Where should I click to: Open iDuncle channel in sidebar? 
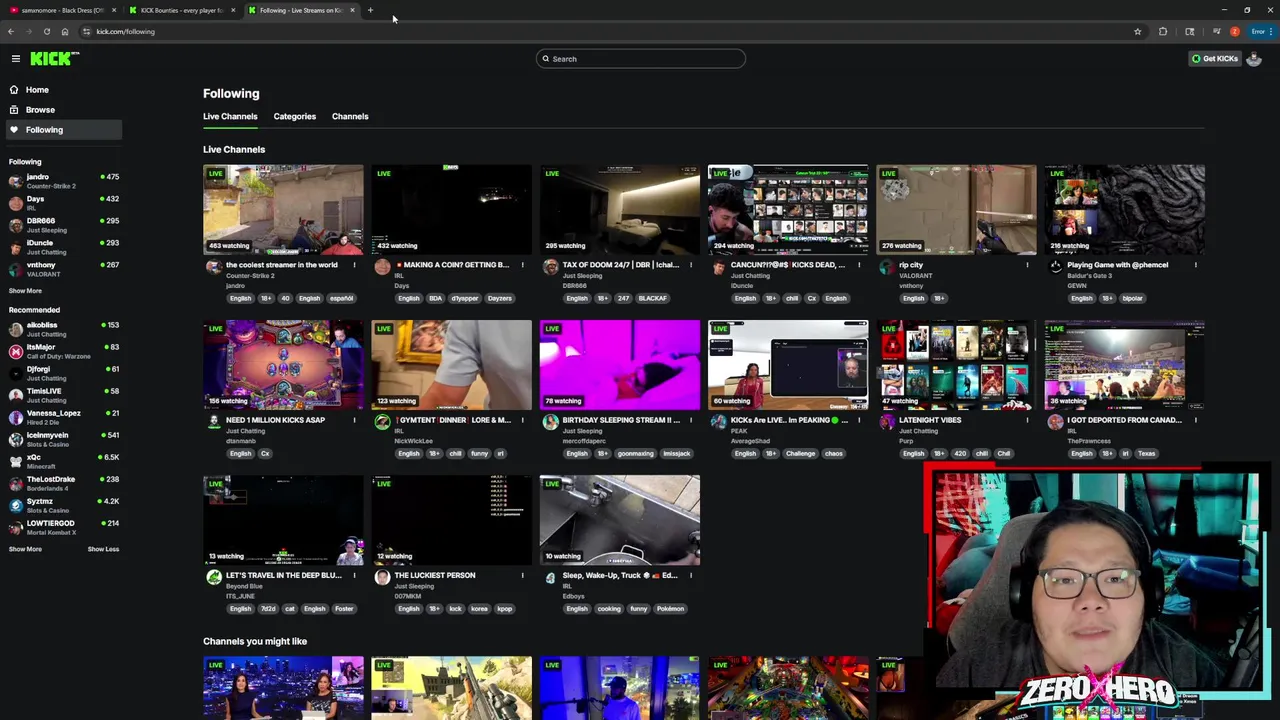64,247
